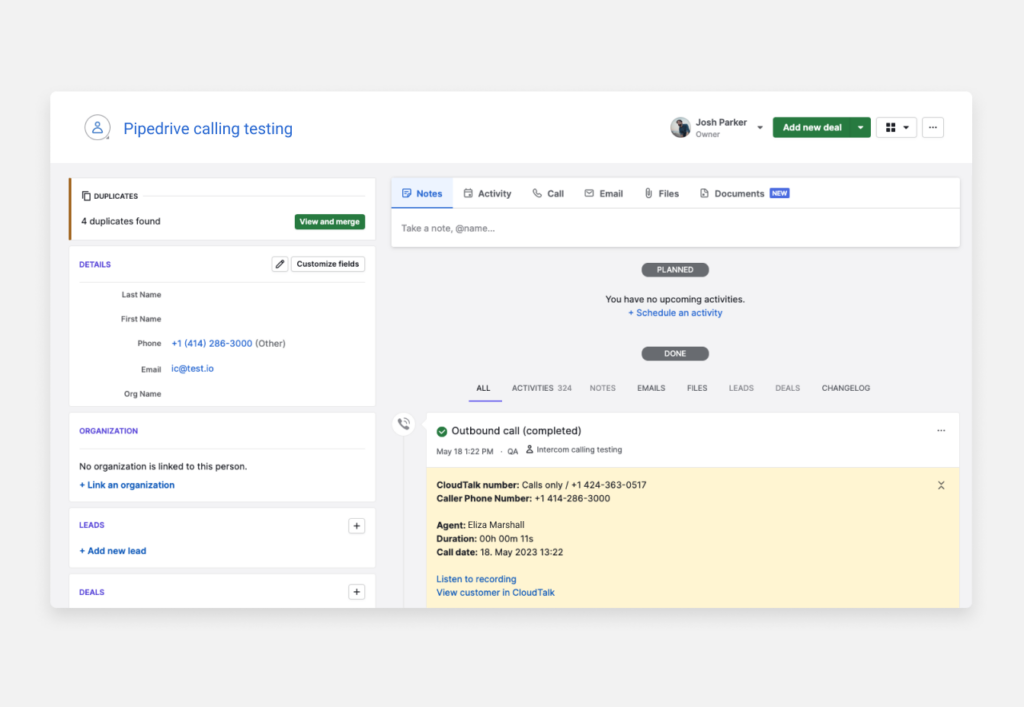The width and height of the screenshot is (1024, 707).
Task: Click Schedule an activity link
Action: tap(675, 313)
